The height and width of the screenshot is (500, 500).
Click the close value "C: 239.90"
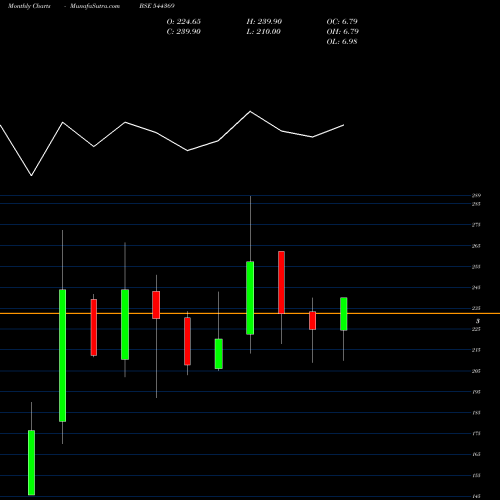click(184, 32)
